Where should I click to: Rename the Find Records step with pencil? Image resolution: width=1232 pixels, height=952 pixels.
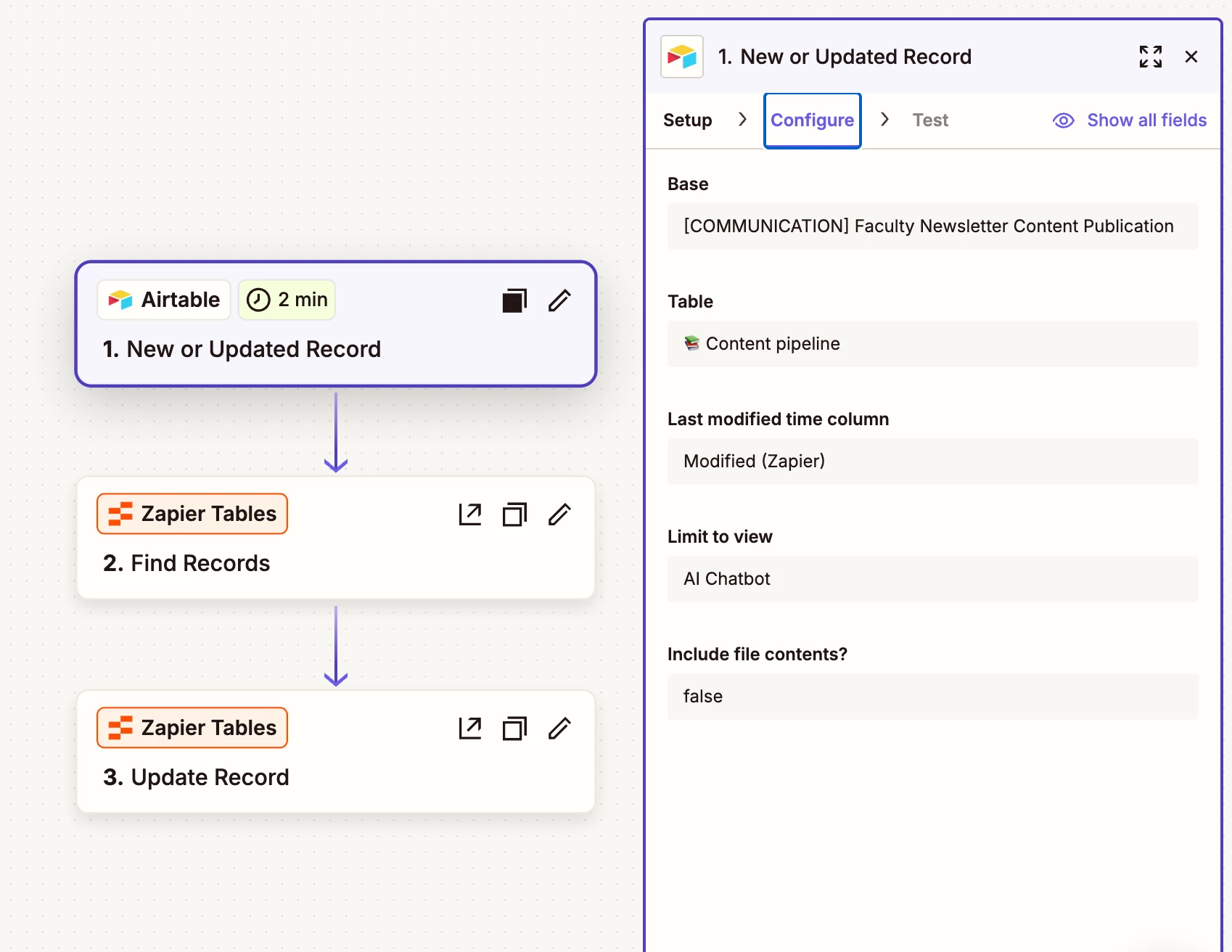point(559,514)
